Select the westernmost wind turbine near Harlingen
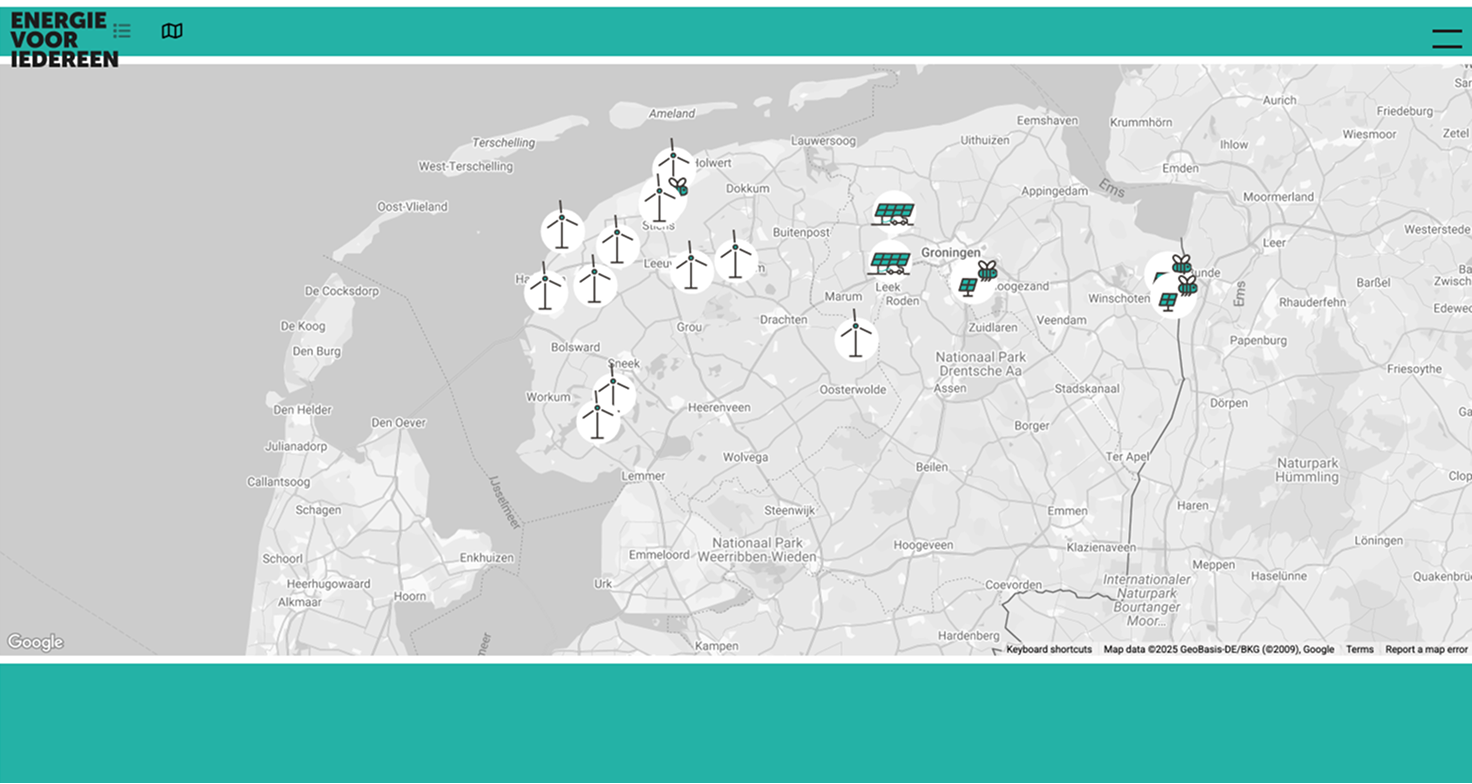The height and width of the screenshot is (784, 1472). click(x=546, y=291)
